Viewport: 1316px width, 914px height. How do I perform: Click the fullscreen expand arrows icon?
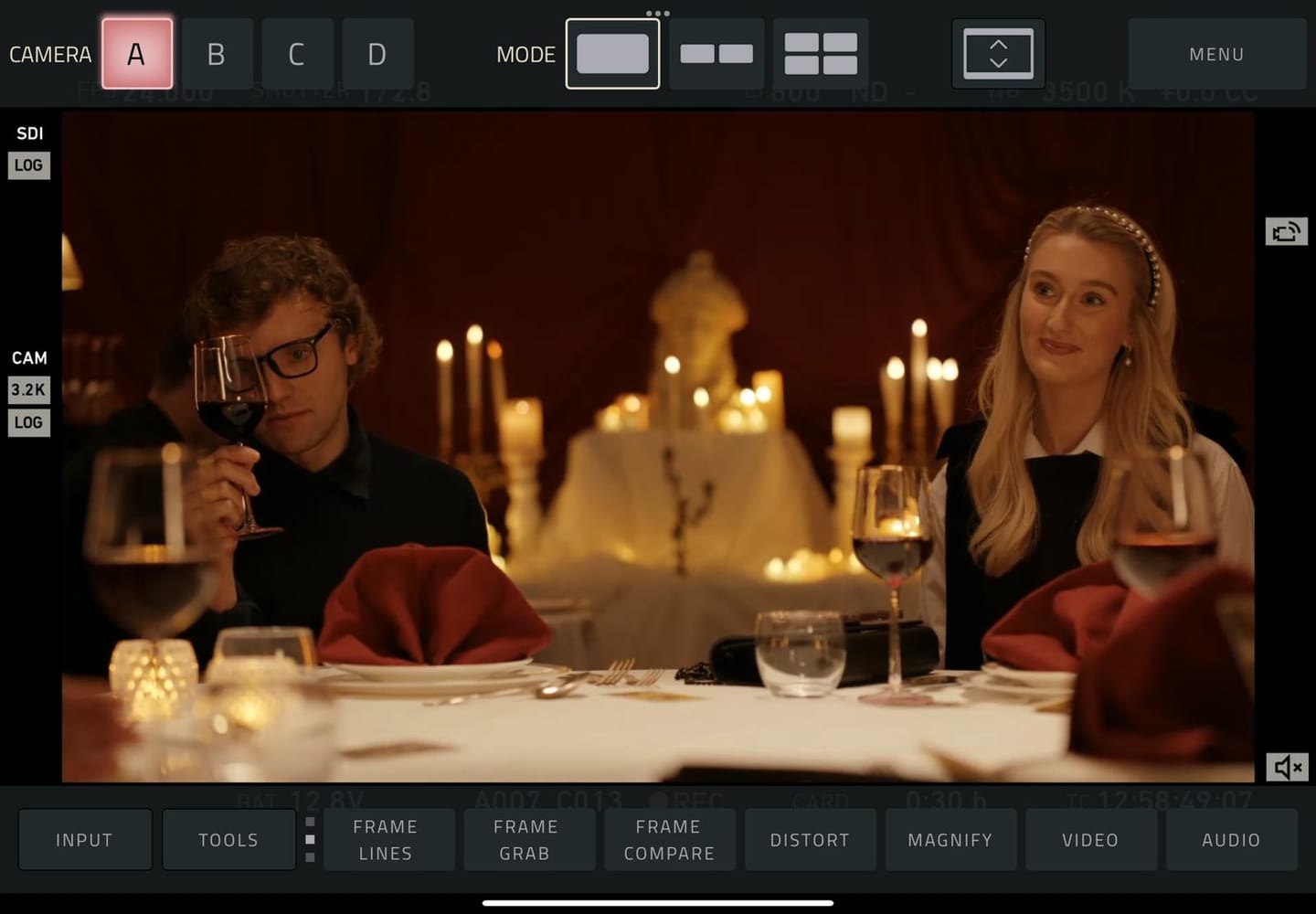(998, 54)
